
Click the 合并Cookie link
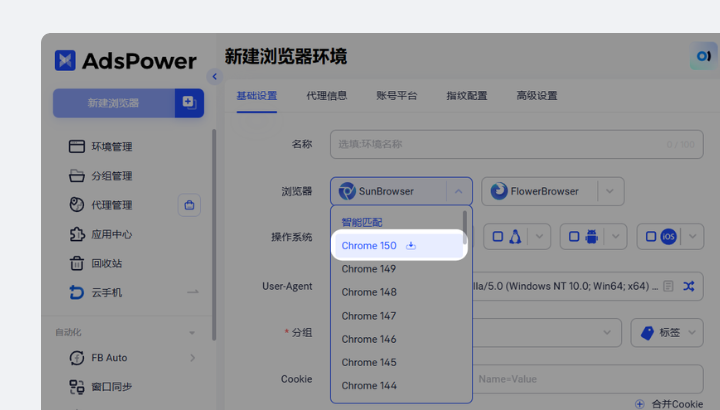pos(677,404)
